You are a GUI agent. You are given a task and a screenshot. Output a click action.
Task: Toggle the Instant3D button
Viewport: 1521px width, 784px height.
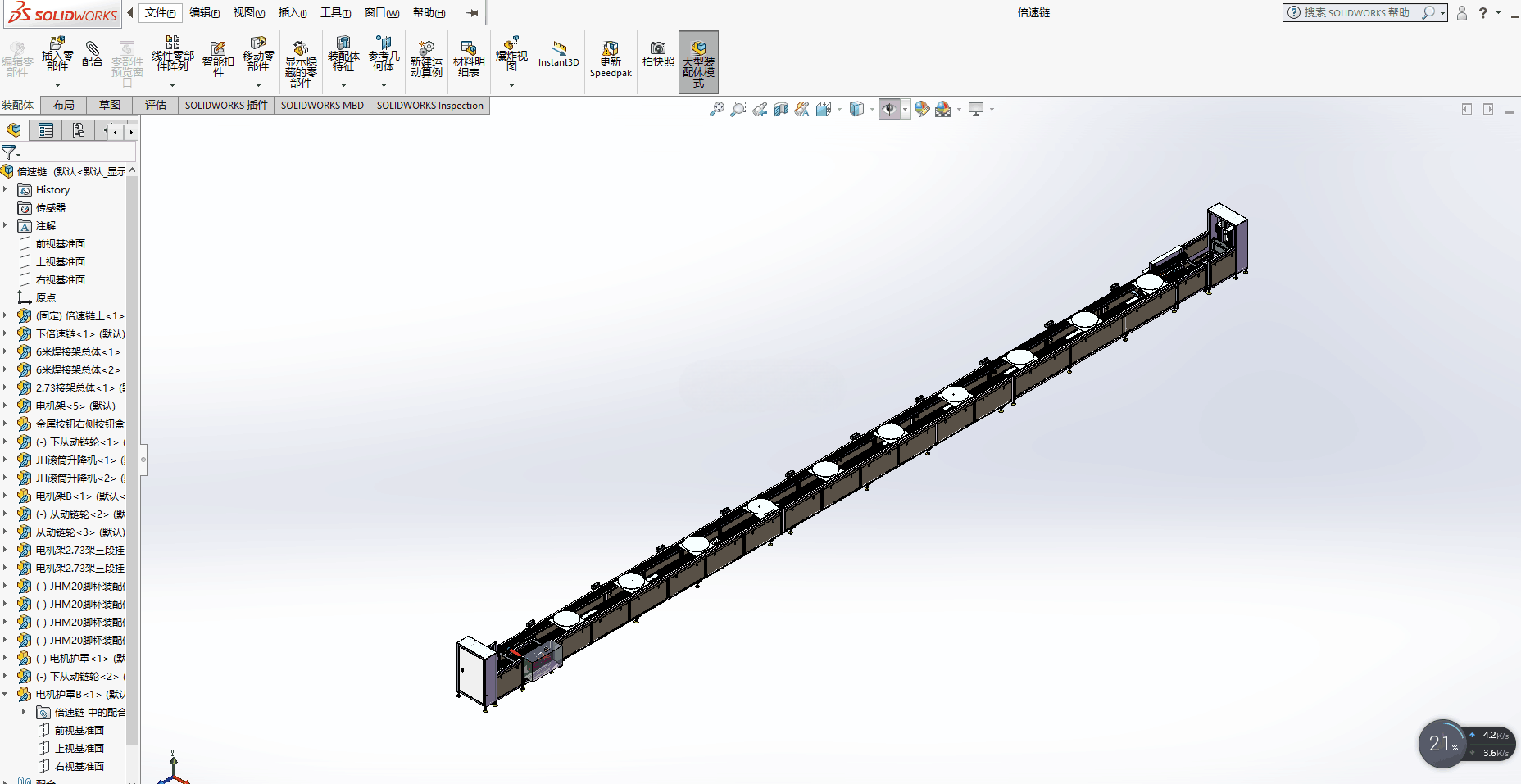(x=559, y=54)
